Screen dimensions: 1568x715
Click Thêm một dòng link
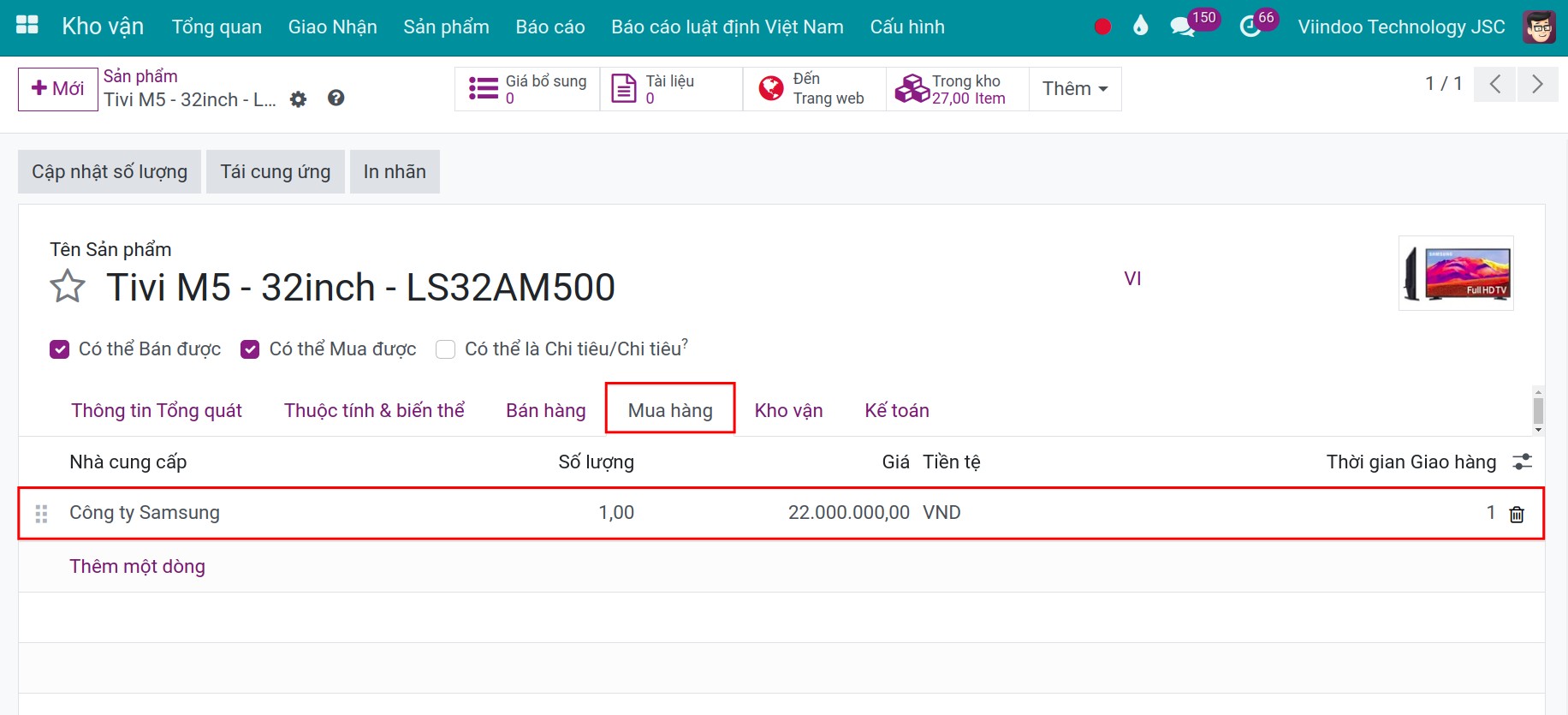pyautogui.click(x=137, y=566)
